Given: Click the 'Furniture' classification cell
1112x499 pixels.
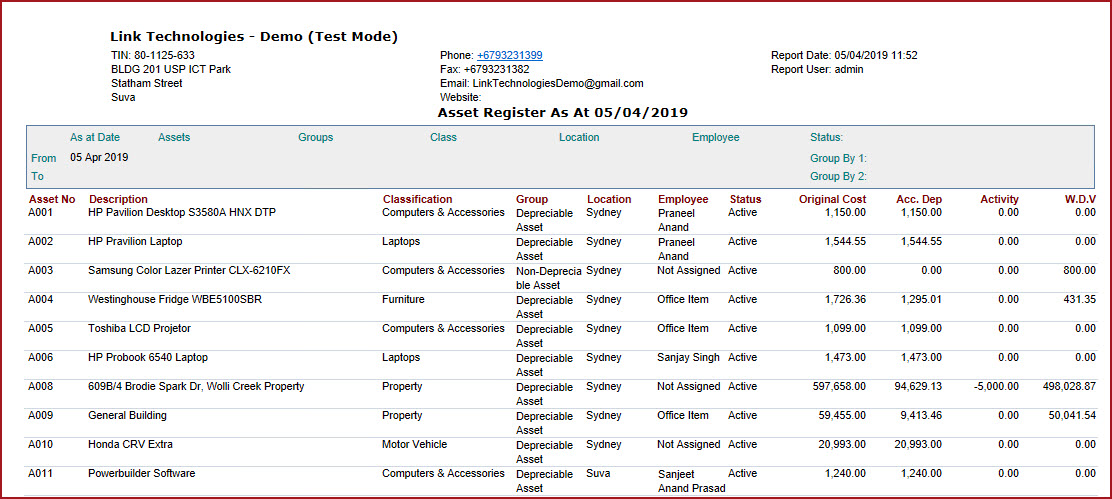Looking at the screenshot, I should [404, 299].
